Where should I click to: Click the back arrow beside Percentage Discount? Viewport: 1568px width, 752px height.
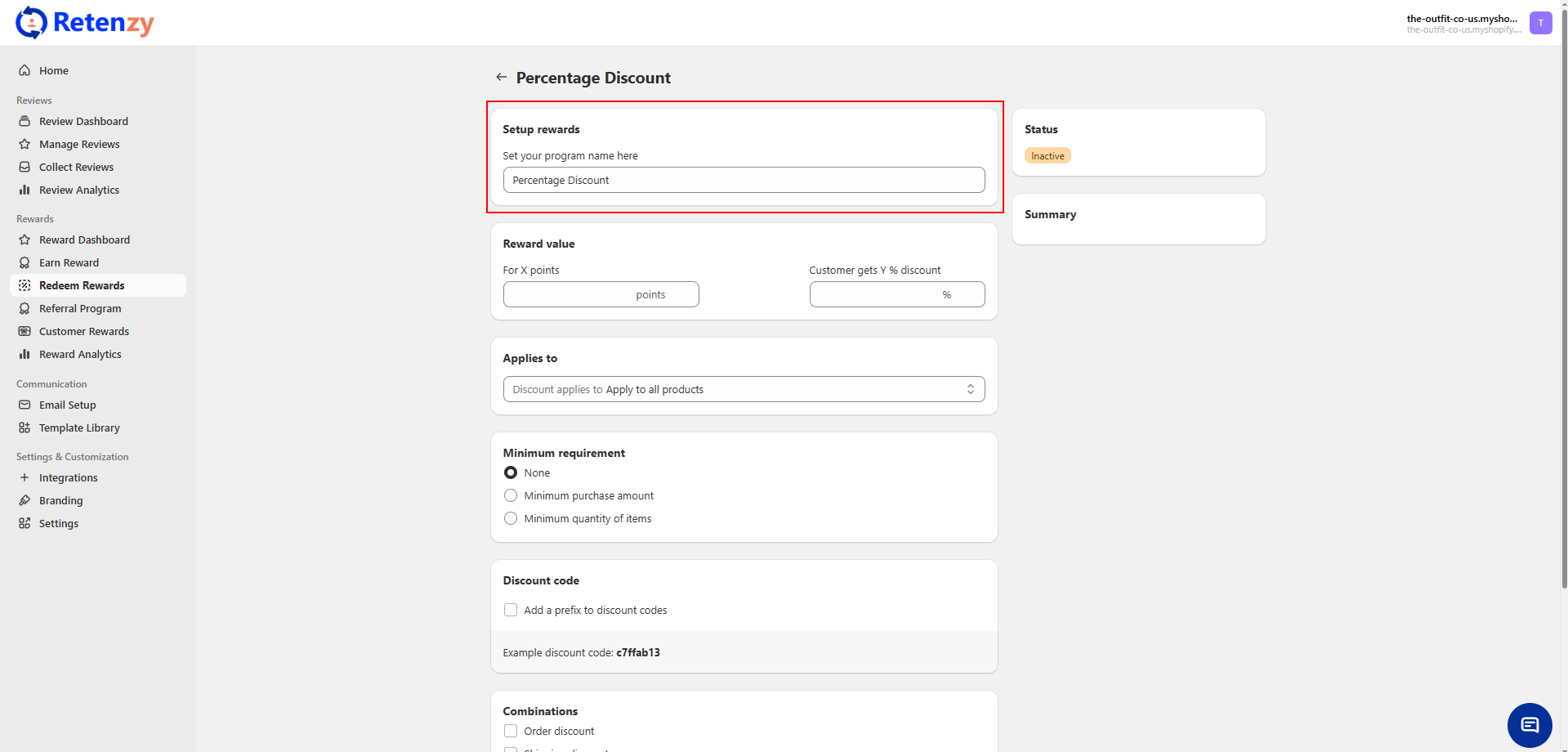(x=501, y=77)
